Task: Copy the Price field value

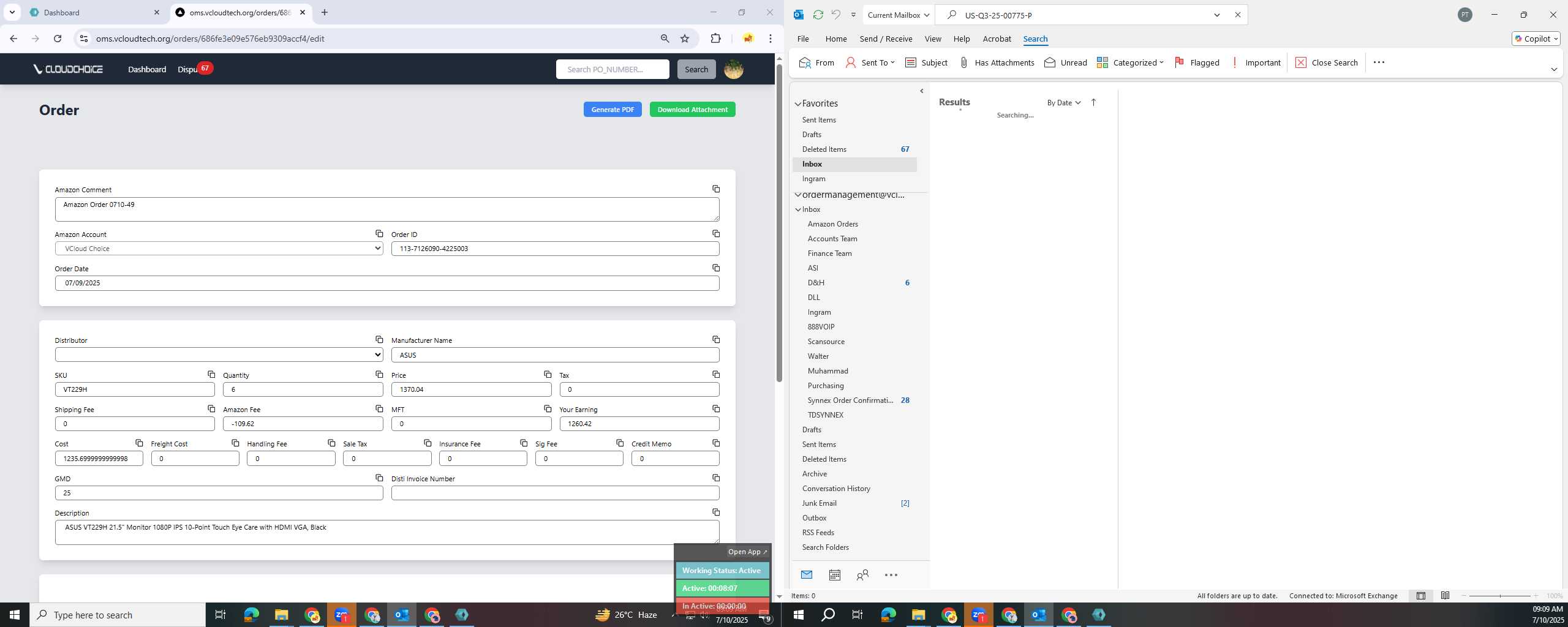Action: pos(548,374)
